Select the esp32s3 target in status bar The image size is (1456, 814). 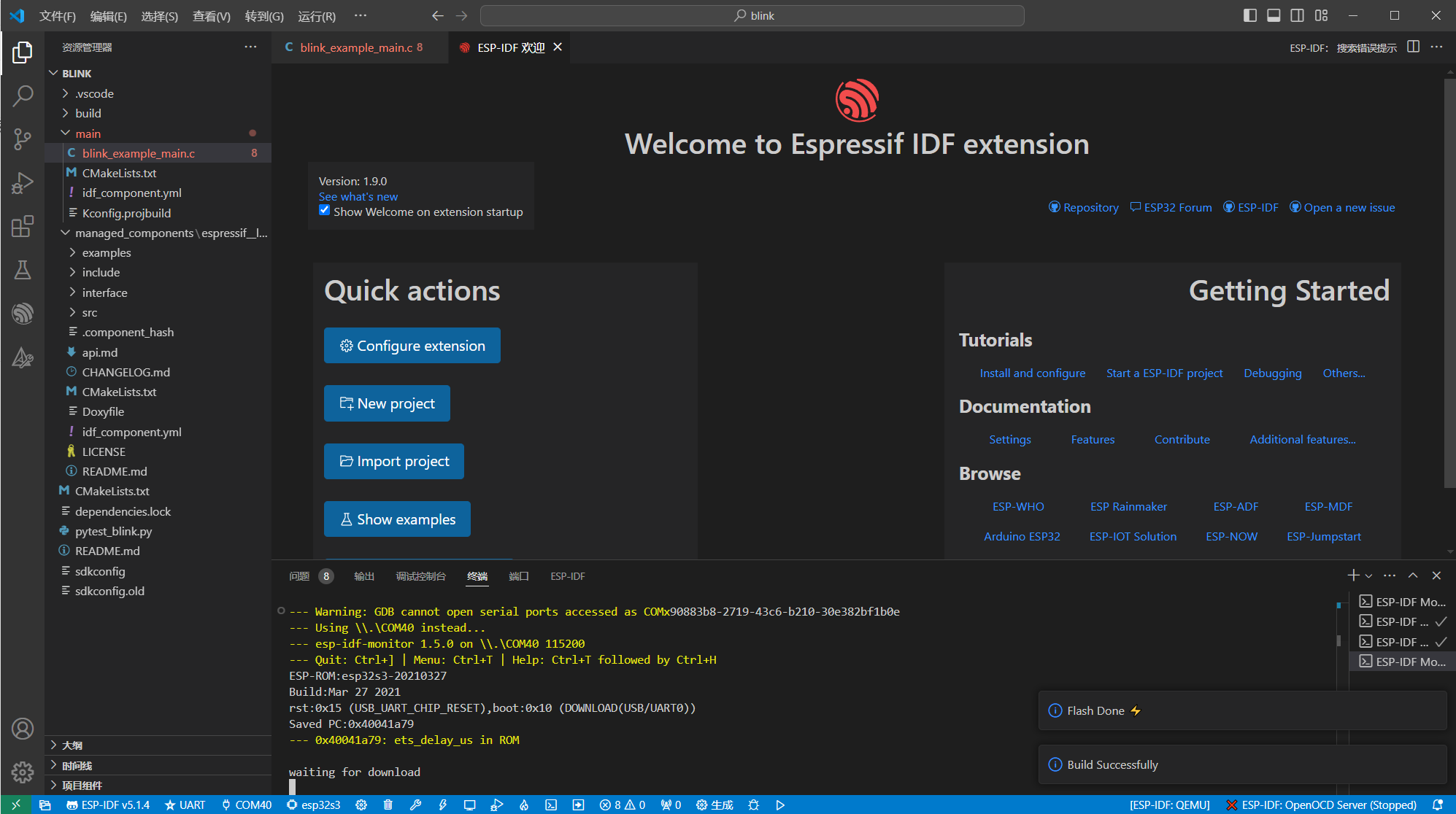[313, 805]
